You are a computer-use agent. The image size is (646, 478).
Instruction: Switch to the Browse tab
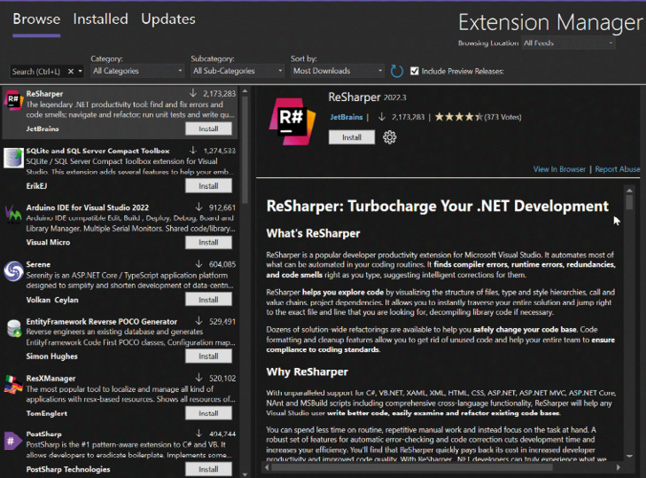pos(36,19)
